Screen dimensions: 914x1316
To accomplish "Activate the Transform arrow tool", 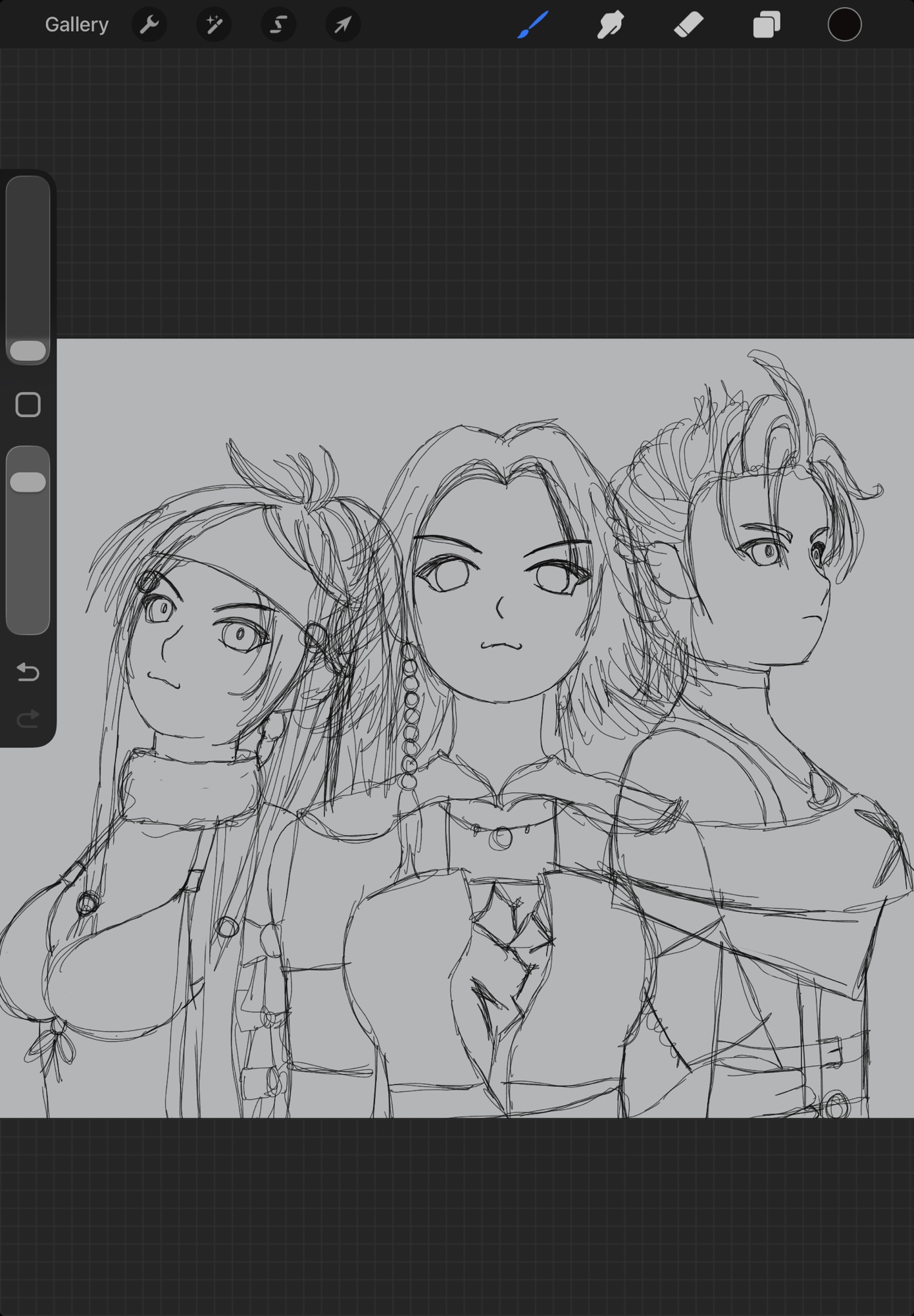I will [343, 25].
